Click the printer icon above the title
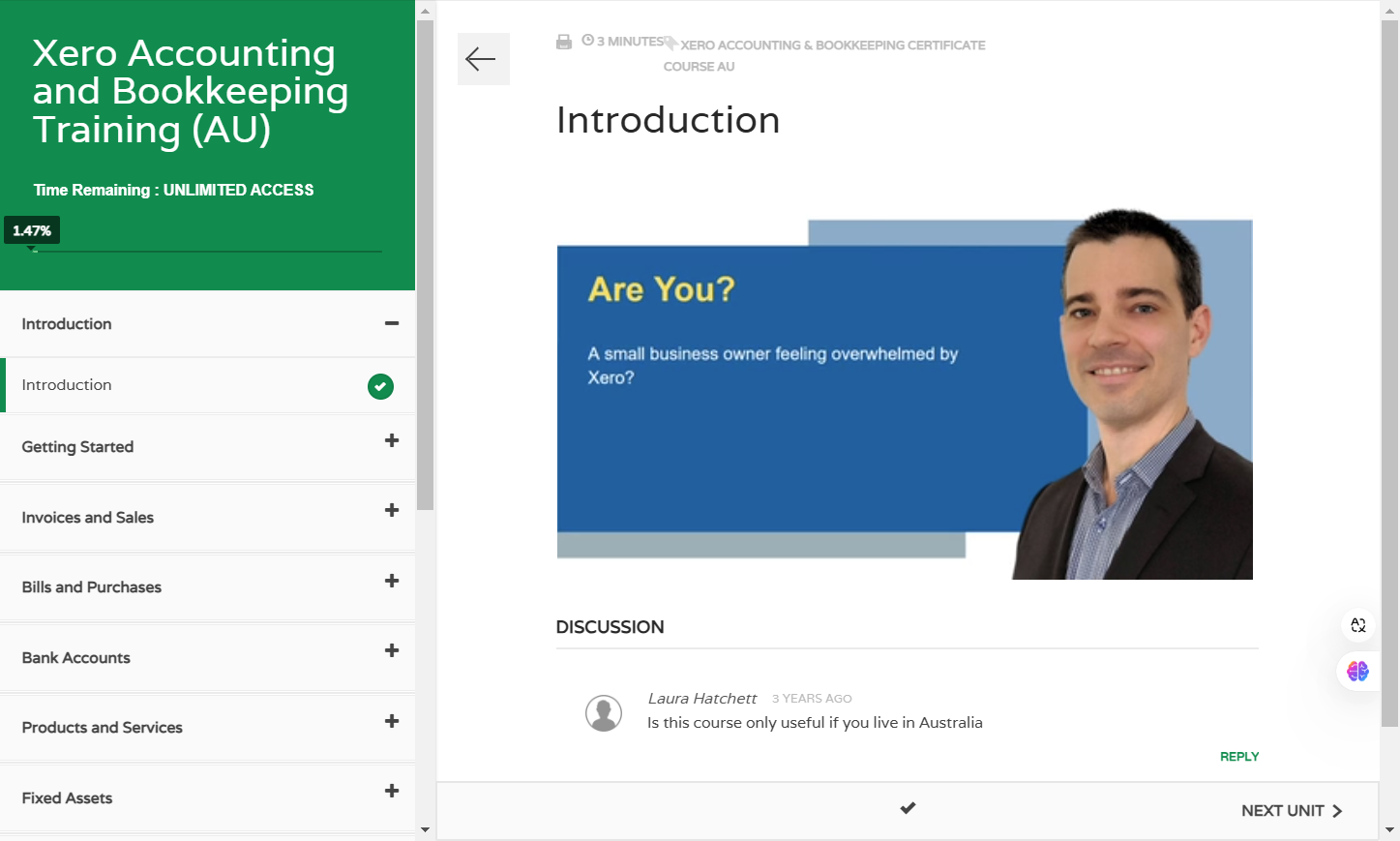 pyautogui.click(x=564, y=42)
